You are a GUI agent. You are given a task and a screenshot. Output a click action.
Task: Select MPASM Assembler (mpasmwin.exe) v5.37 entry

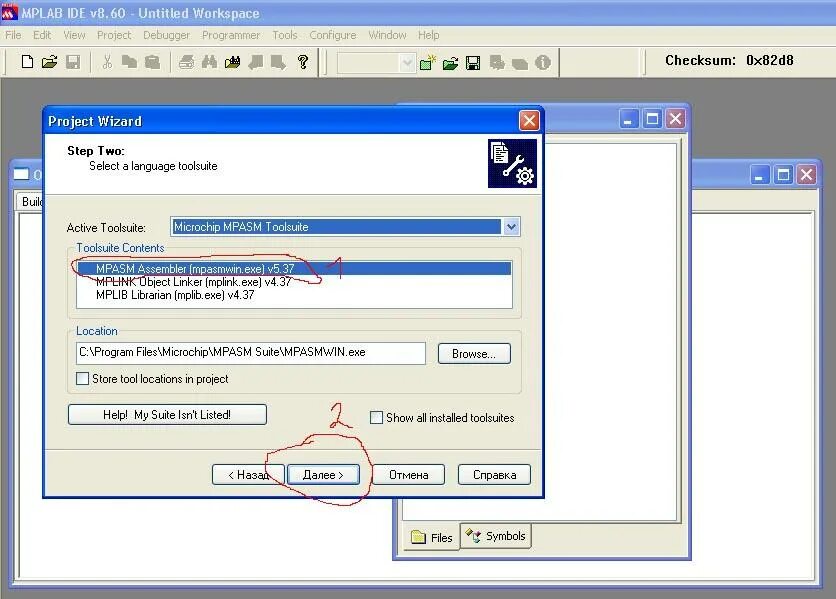294,268
